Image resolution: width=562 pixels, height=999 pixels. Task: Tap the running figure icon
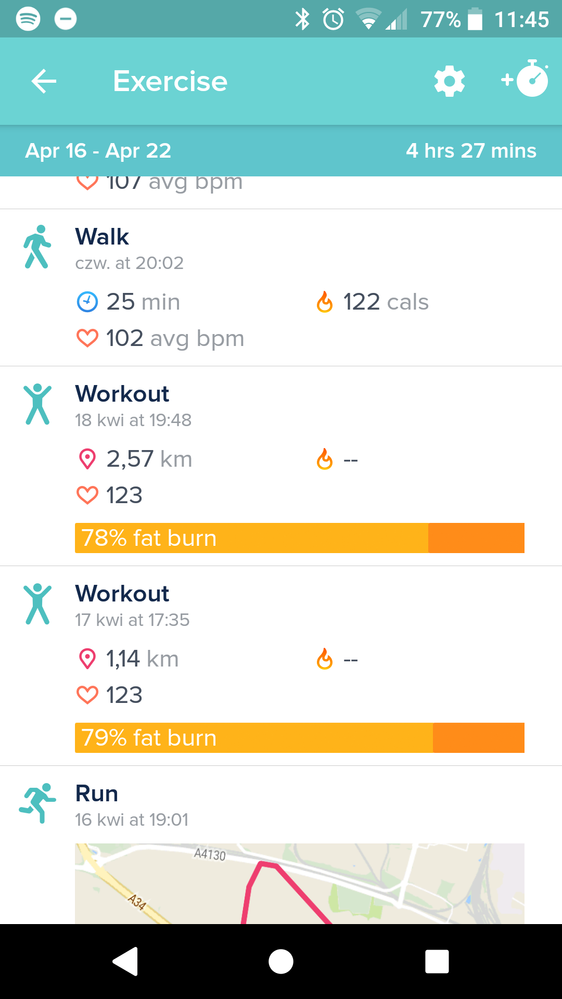pyautogui.click(x=37, y=803)
